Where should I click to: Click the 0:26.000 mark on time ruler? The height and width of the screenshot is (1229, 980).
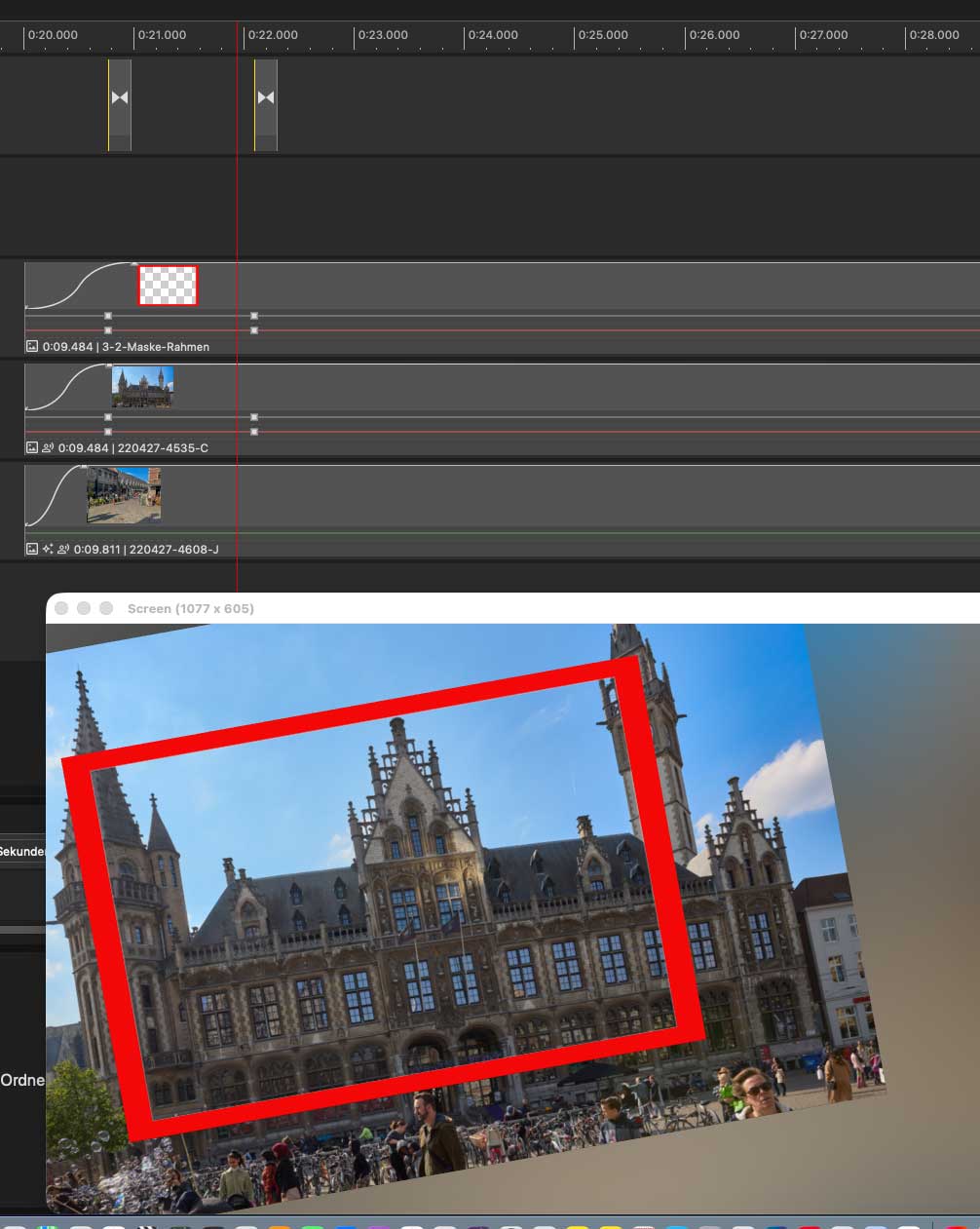(x=714, y=35)
